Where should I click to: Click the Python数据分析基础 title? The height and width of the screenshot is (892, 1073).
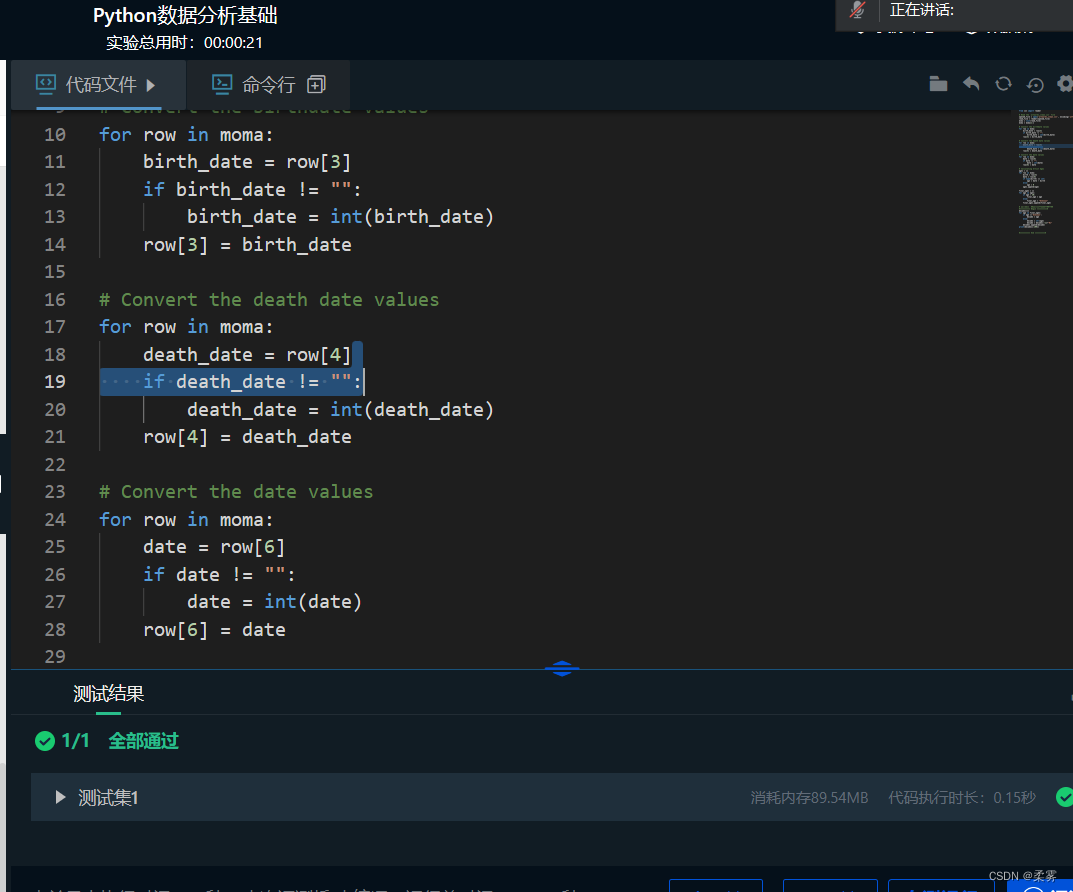185,15
